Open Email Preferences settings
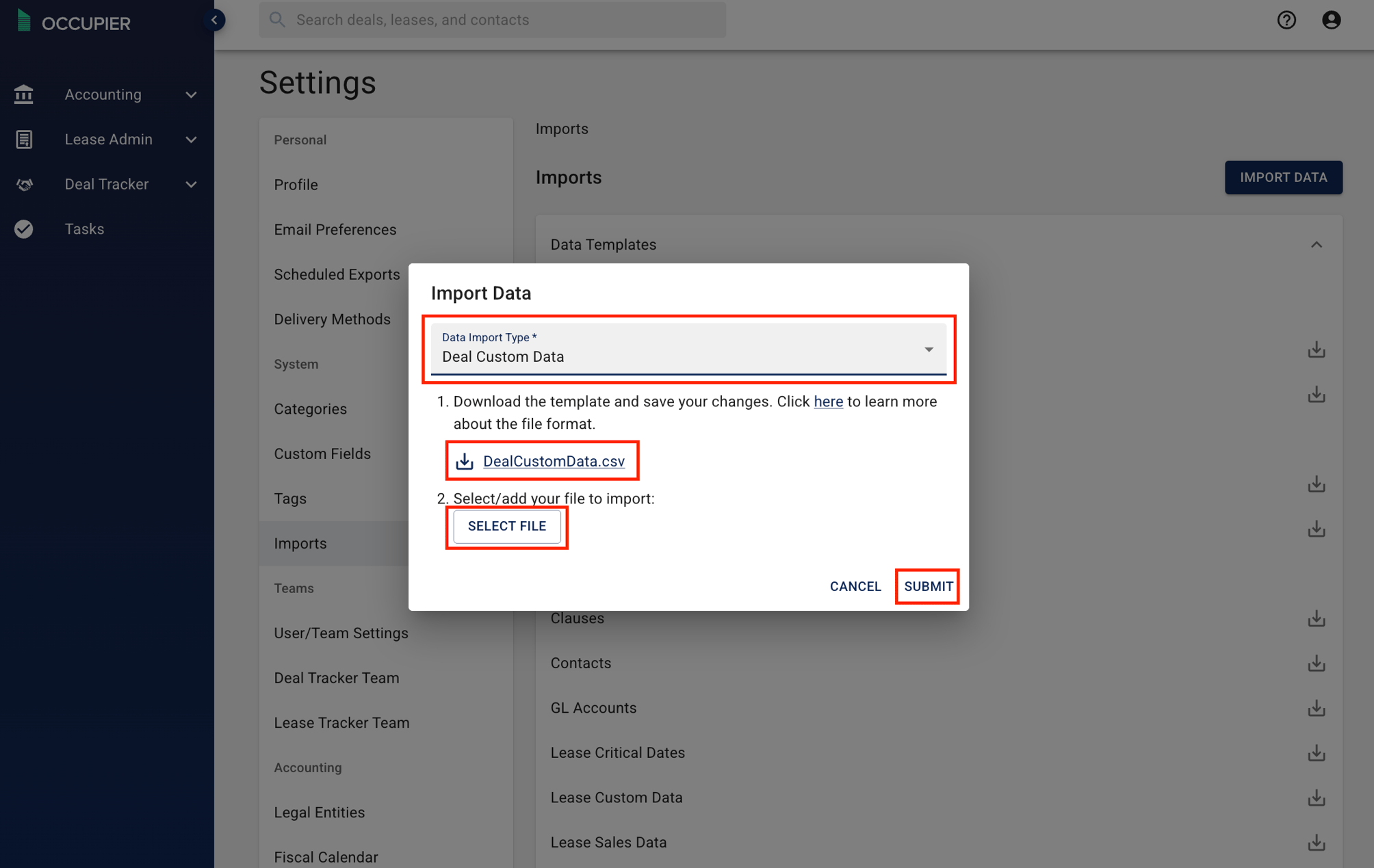 point(335,230)
